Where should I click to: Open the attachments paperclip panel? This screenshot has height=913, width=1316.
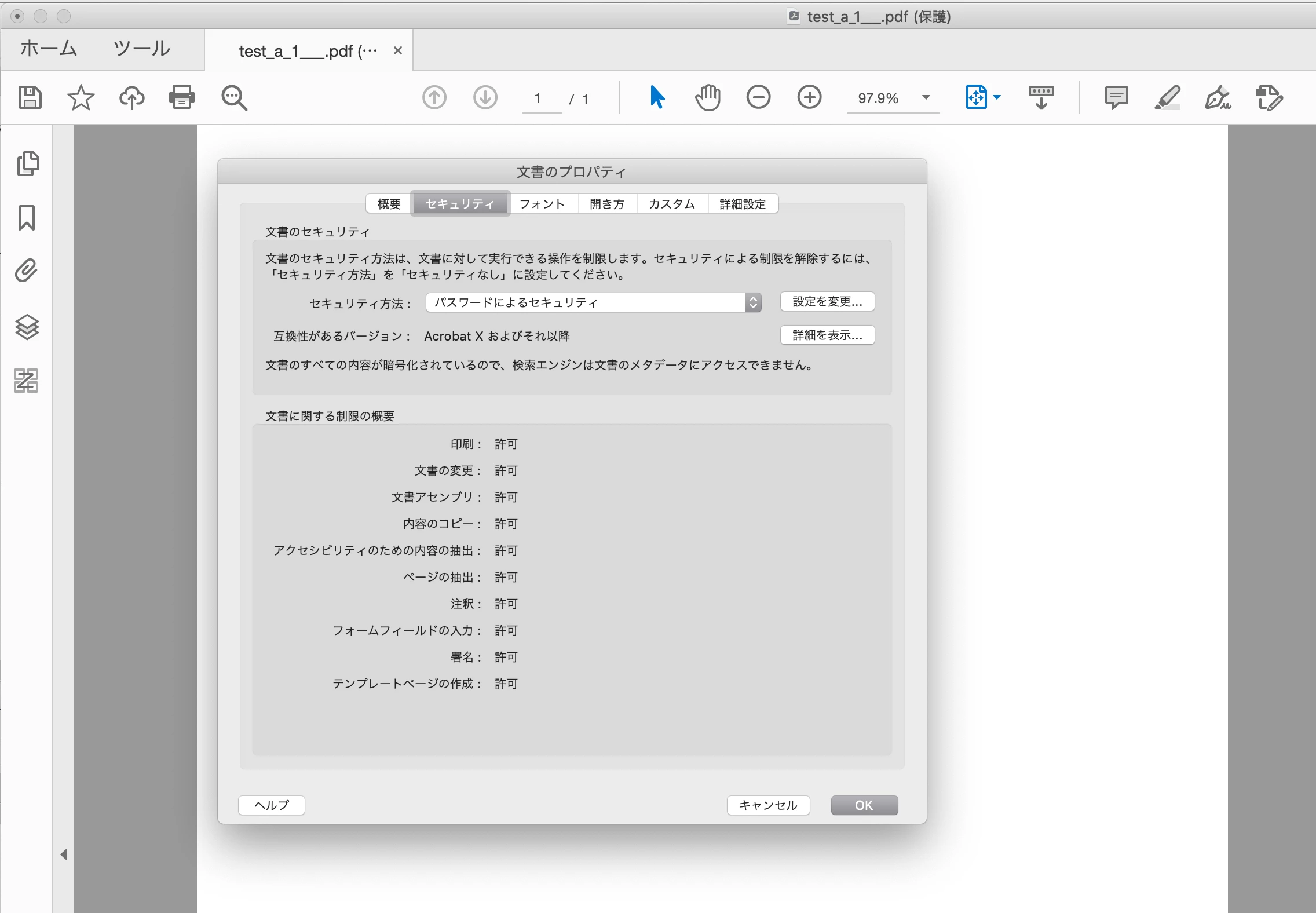pyautogui.click(x=27, y=271)
